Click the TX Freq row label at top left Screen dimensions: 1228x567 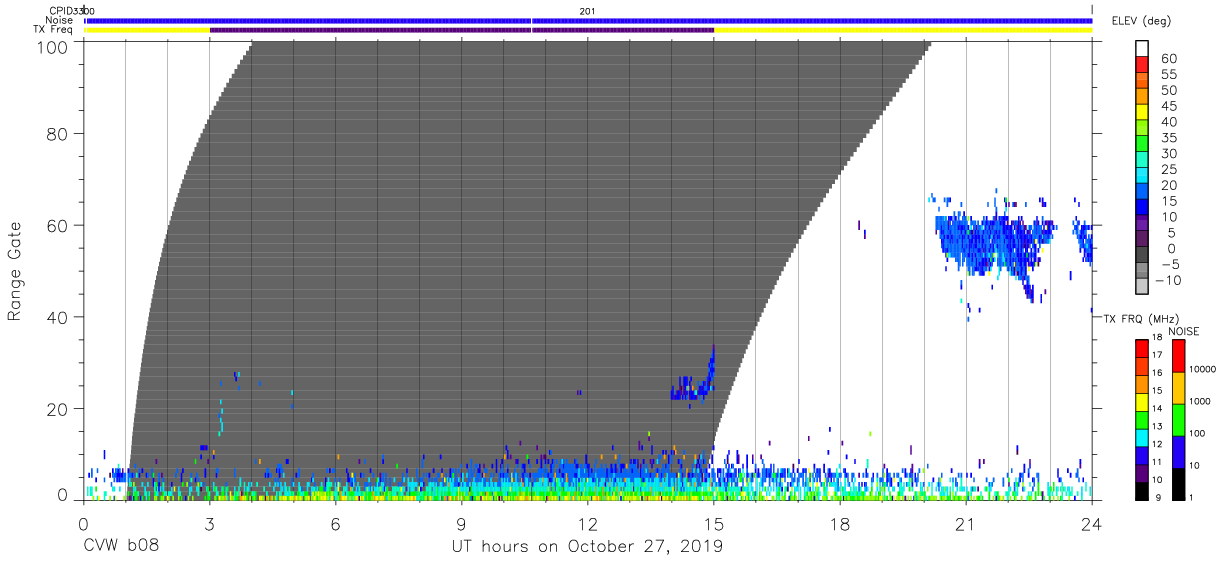pyautogui.click(x=54, y=30)
